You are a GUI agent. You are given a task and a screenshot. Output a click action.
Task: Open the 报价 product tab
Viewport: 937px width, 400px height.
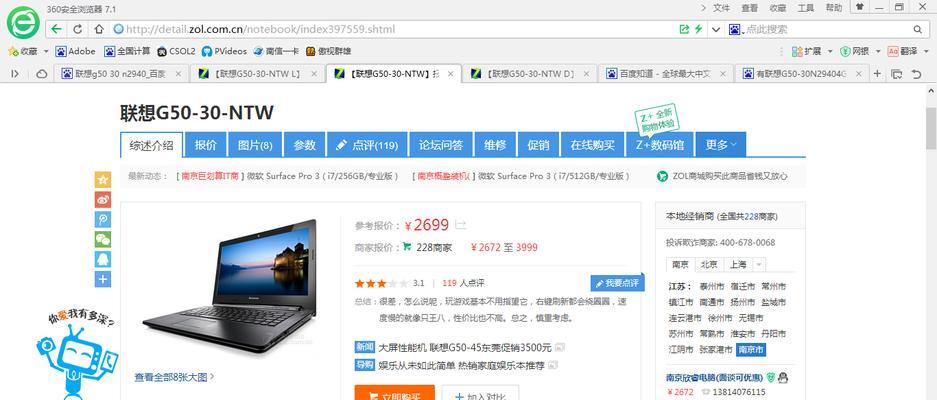point(206,145)
